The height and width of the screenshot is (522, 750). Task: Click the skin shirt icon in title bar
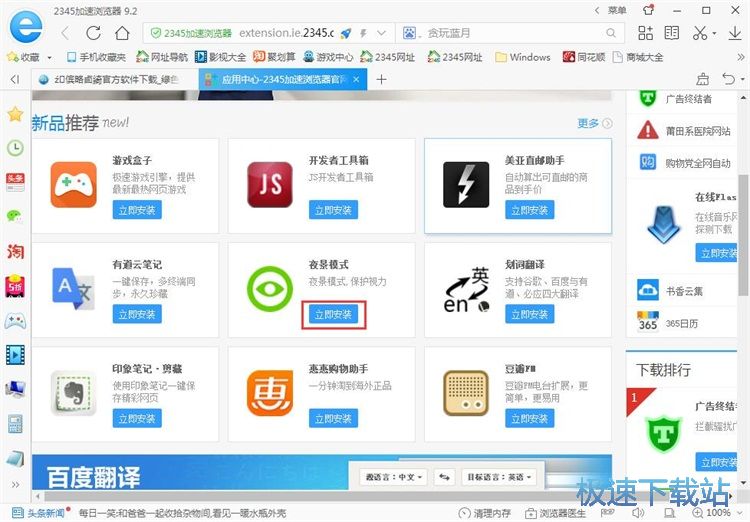tap(649, 10)
